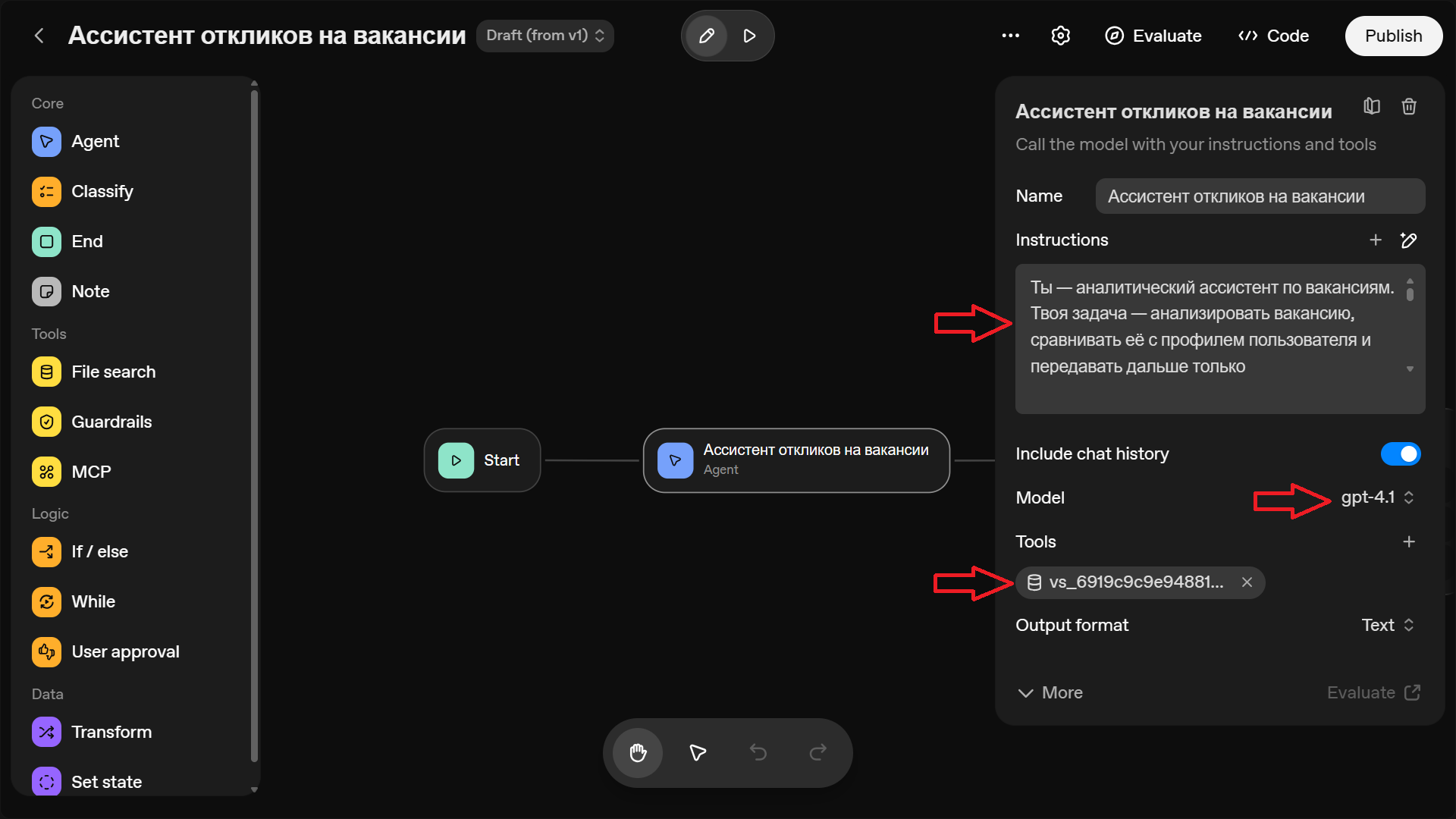This screenshot has width=1456, height=819.
Task: Open the Draft (from v1) version selector
Action: (x=544, y=36)
